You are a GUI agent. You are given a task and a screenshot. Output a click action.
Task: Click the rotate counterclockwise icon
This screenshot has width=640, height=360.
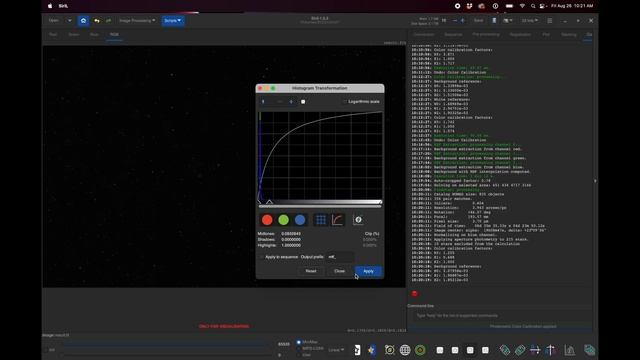(x=504, y=350)
